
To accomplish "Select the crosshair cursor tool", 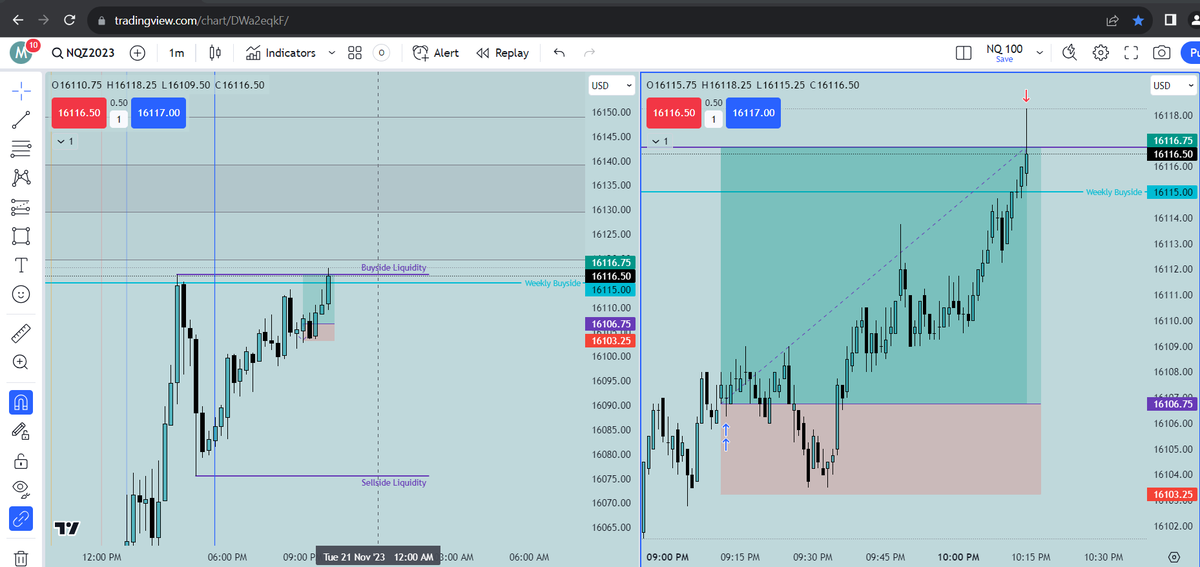I will 20,90.
